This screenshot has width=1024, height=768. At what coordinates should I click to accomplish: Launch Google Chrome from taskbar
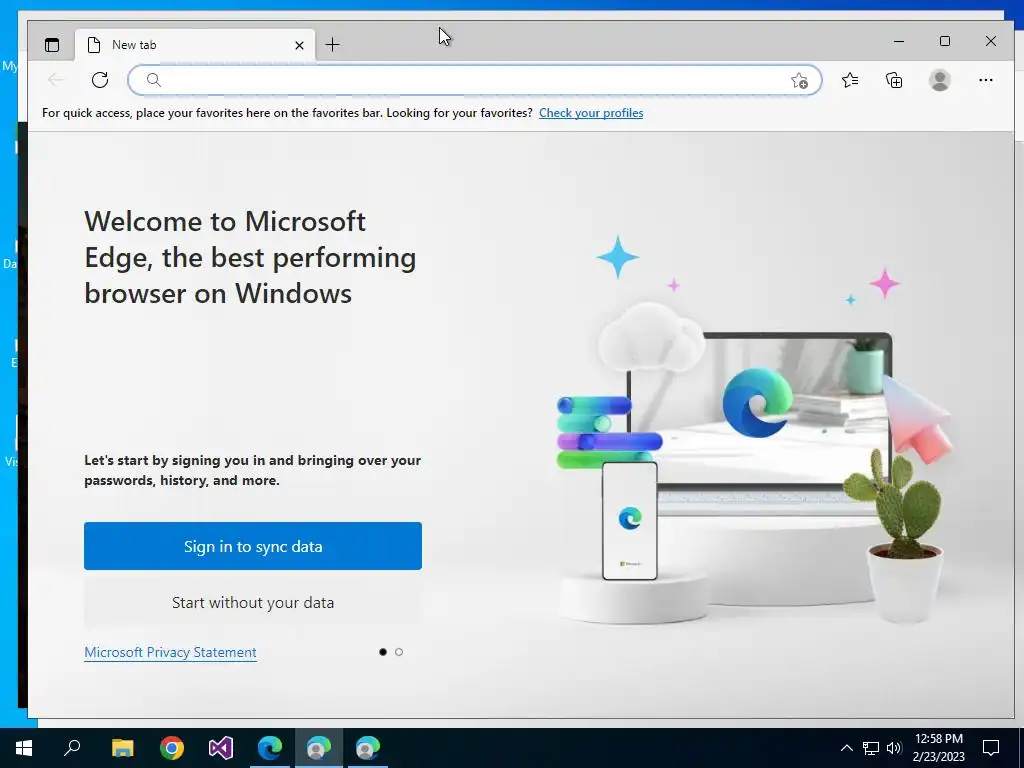[172, 748]
